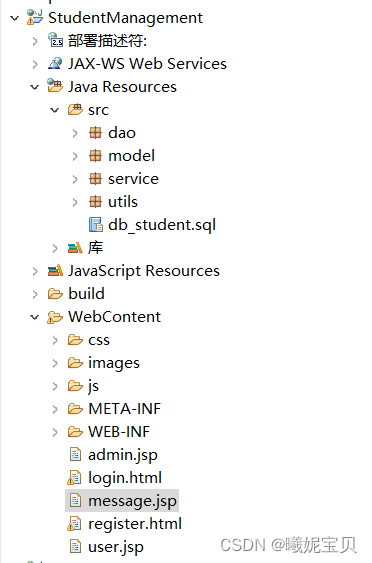Image resolution: width=372 pixels, height=563 pixels.
Task: Select the 'user.jsp' file name
Action: [116, 547]
